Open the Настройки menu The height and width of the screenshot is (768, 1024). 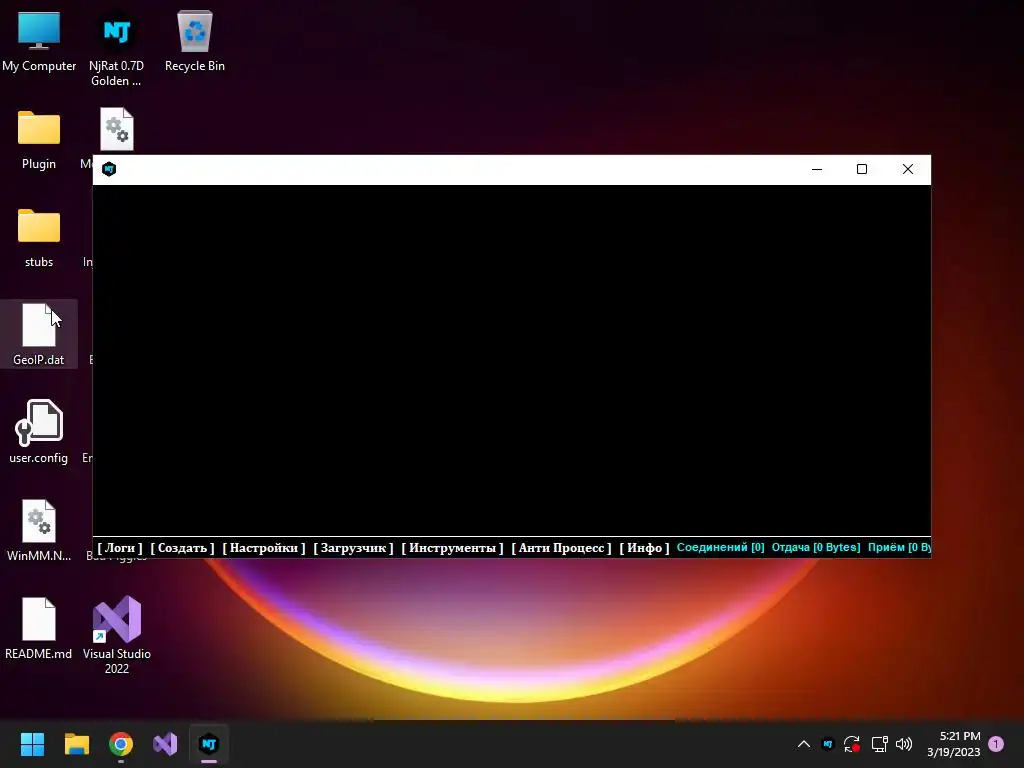pyautogui.click(x=264, y=548)
